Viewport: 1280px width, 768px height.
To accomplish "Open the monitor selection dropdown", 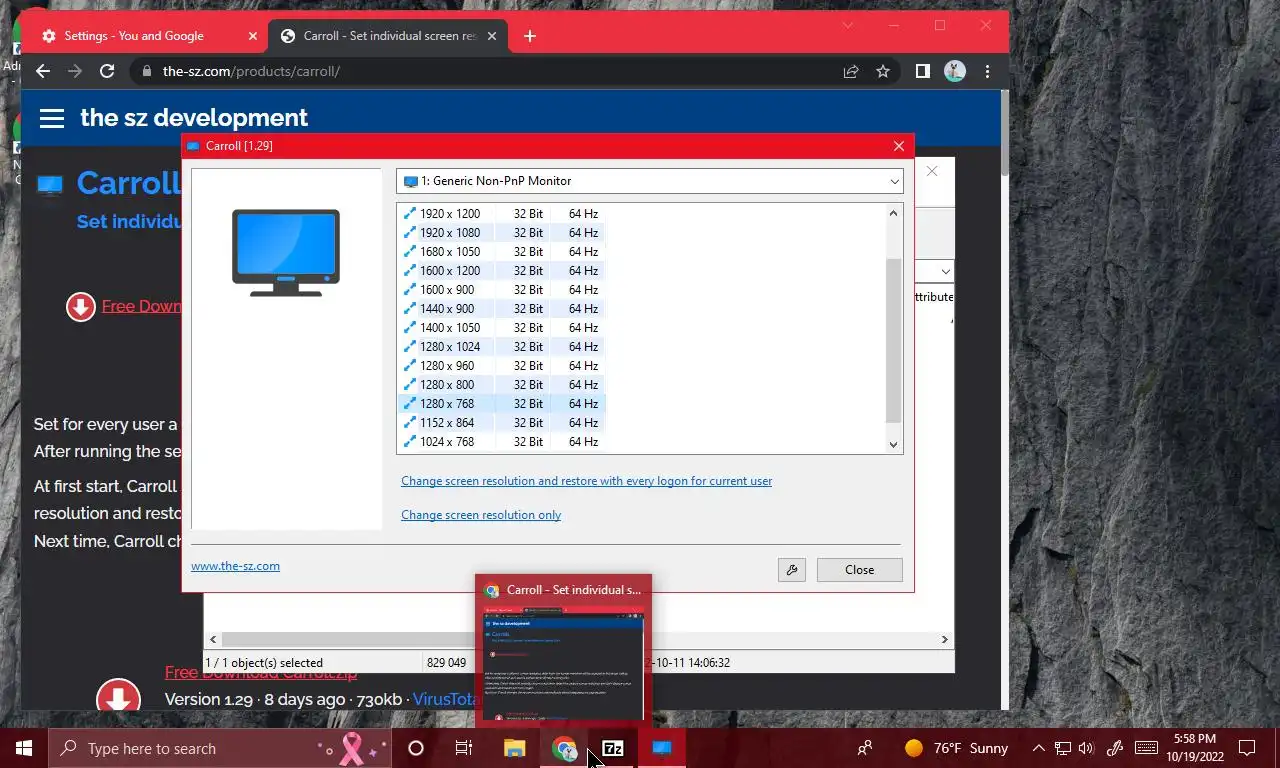I will pyautogui.click(x=650, y=181).
